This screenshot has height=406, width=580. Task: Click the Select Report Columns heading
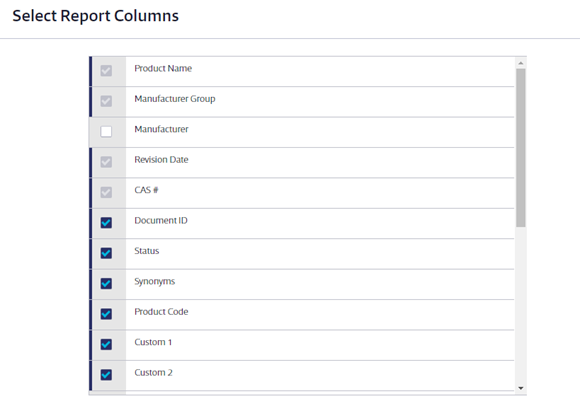pos(95,16)
